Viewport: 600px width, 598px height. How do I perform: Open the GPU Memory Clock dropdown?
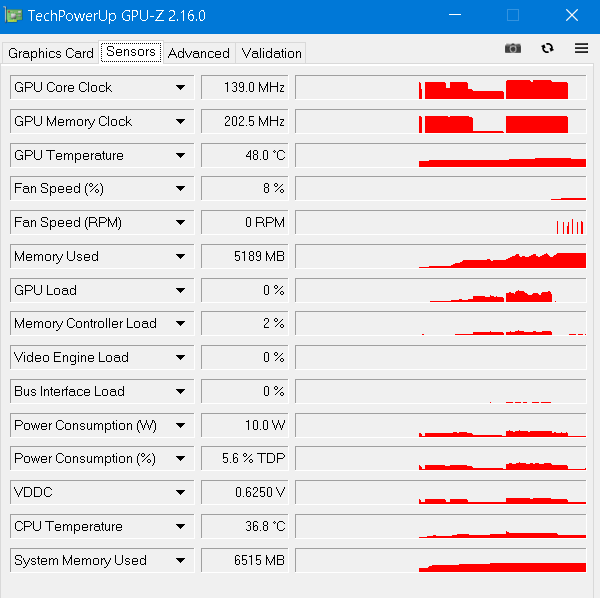pos(180,122)
